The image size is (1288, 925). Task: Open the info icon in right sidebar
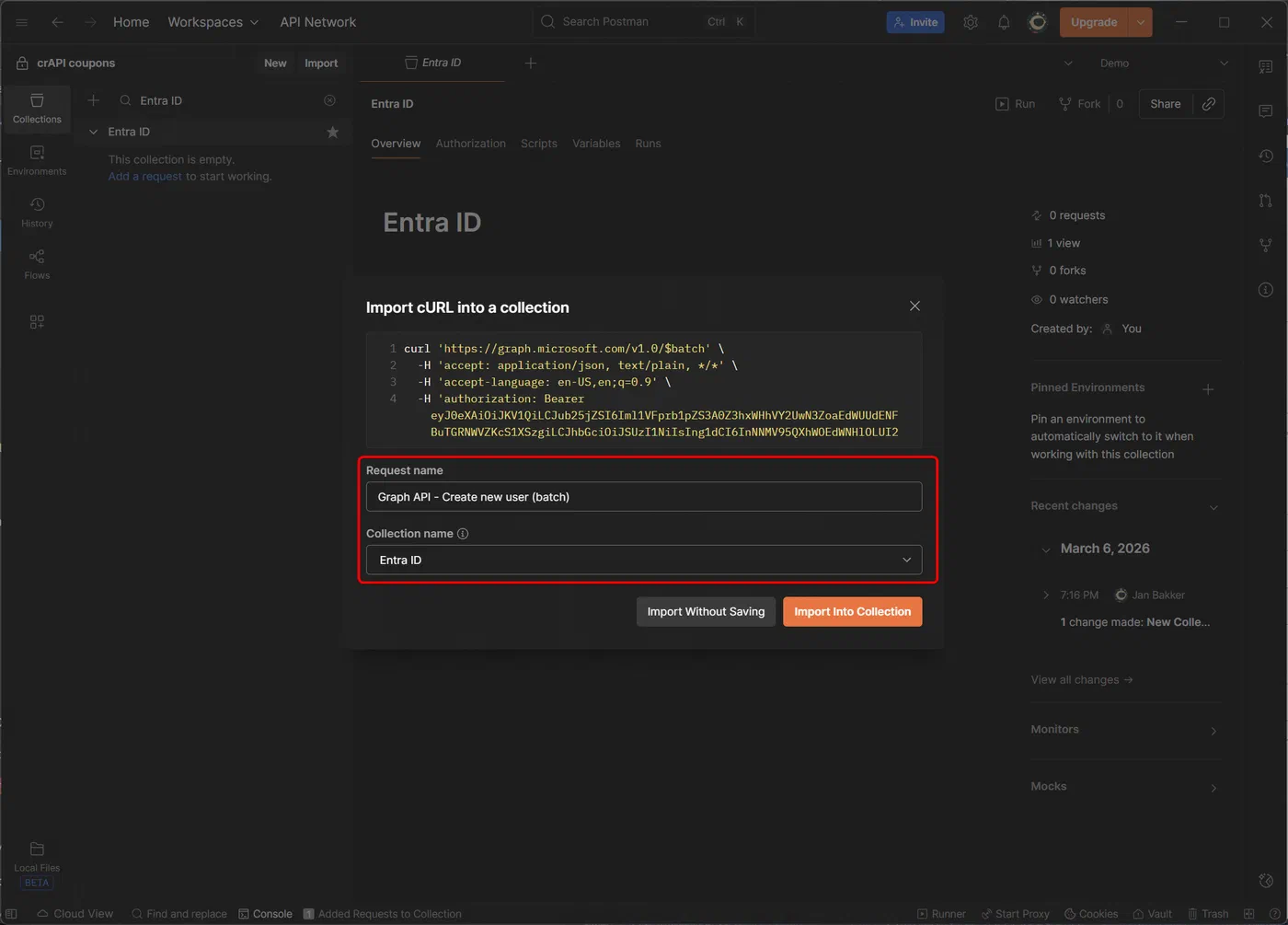(1266, 290)
